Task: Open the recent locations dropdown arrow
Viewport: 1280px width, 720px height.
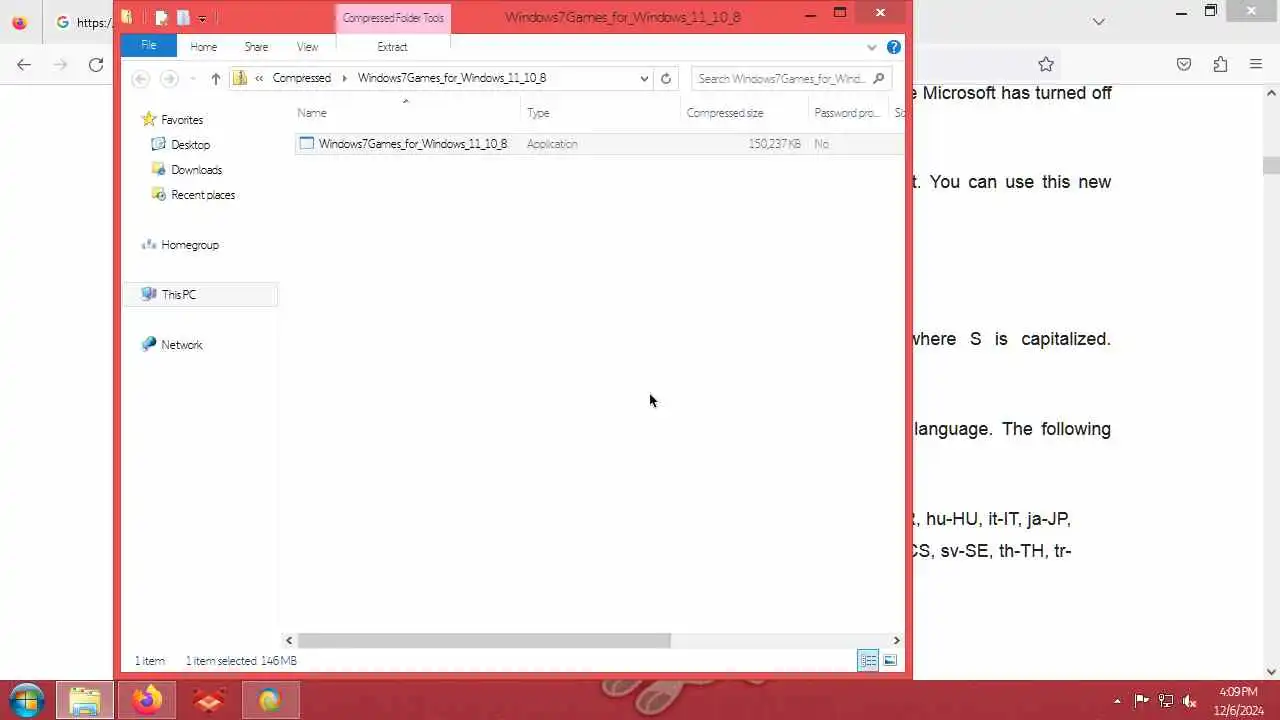Action: click(x=191, y=79)
